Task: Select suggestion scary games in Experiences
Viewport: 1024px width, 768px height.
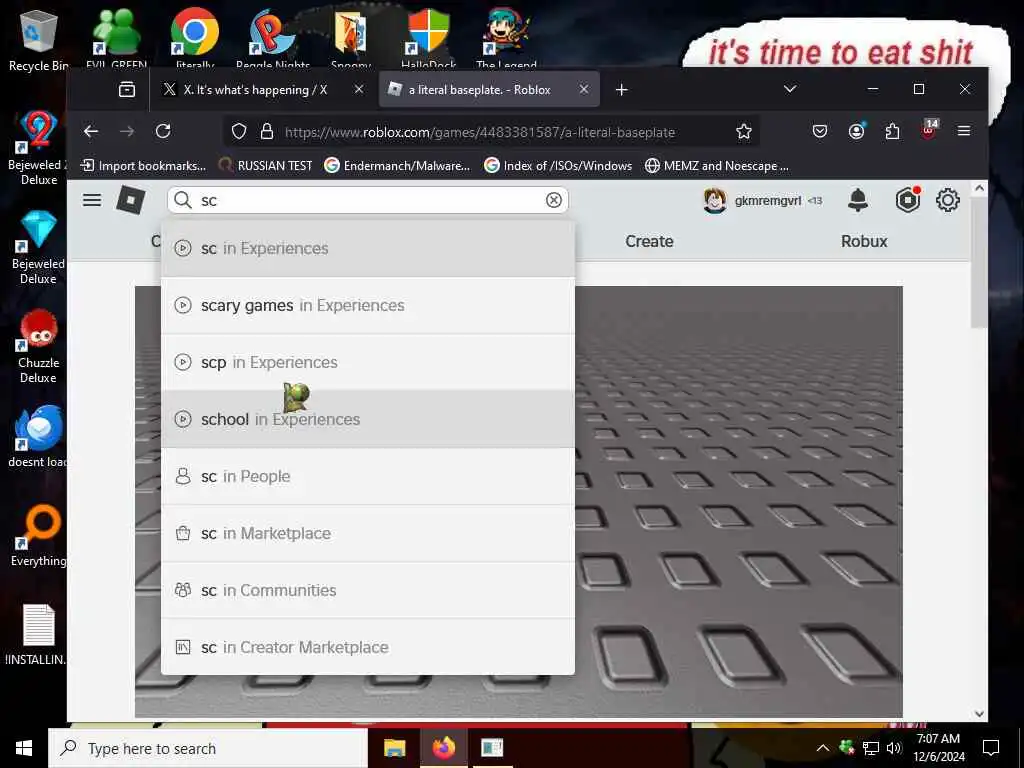Action: point(368,306)
